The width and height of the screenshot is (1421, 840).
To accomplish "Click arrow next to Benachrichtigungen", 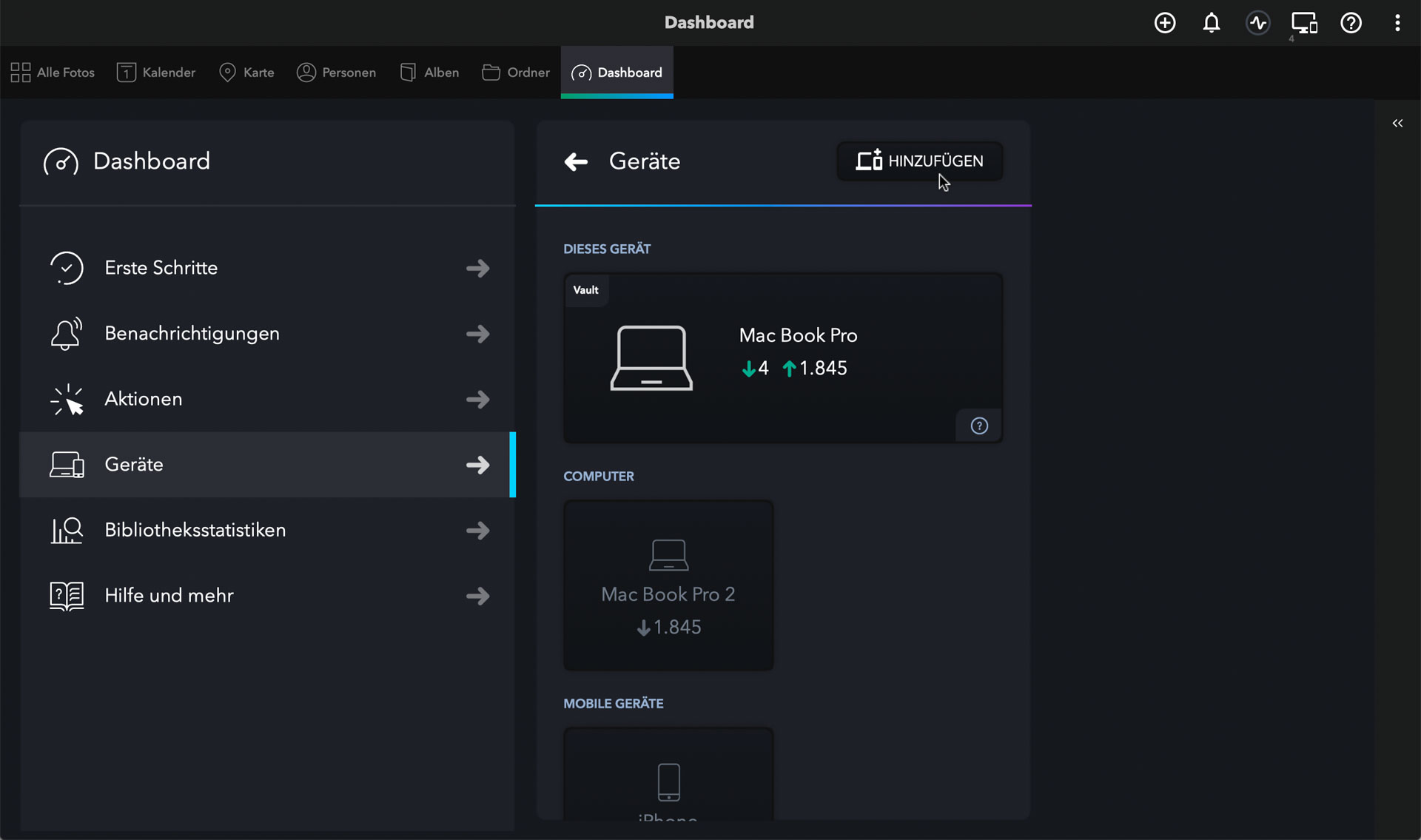I will pyautogui.click(x=478, y=334).
